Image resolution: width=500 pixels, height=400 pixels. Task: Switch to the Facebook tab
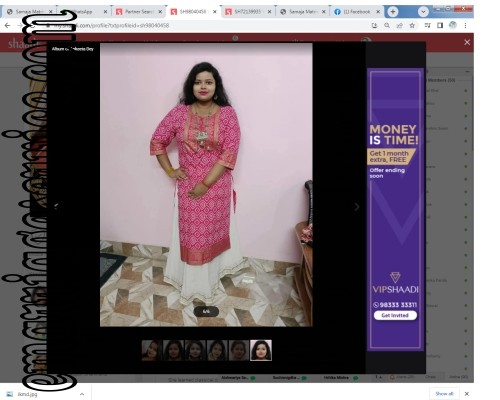click(x=356, y=12)
